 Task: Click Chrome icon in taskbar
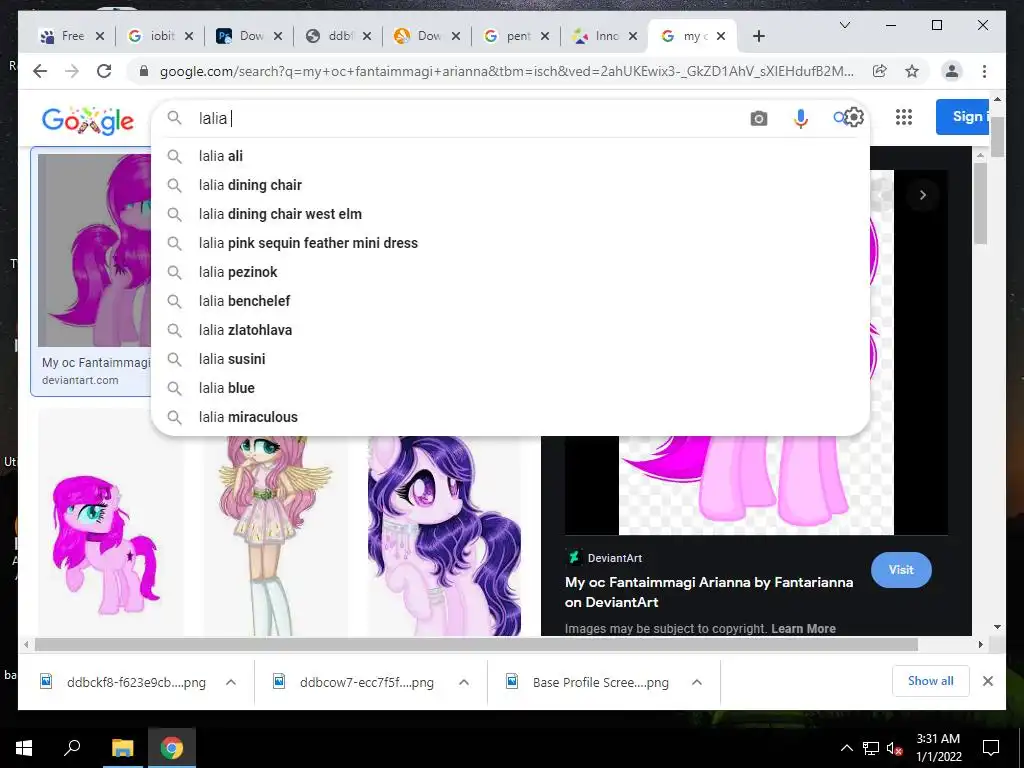(x=172, y=748)
